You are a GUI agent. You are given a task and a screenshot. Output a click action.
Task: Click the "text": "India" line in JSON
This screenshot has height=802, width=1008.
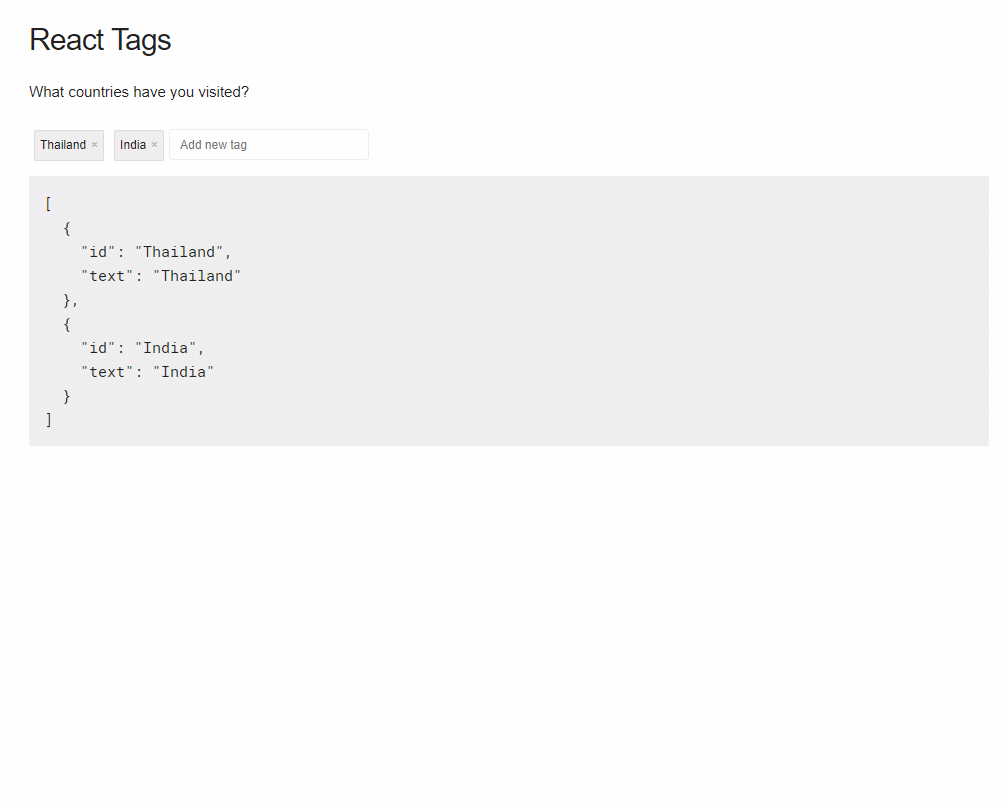pyautogui.click(x=147, y=371)
